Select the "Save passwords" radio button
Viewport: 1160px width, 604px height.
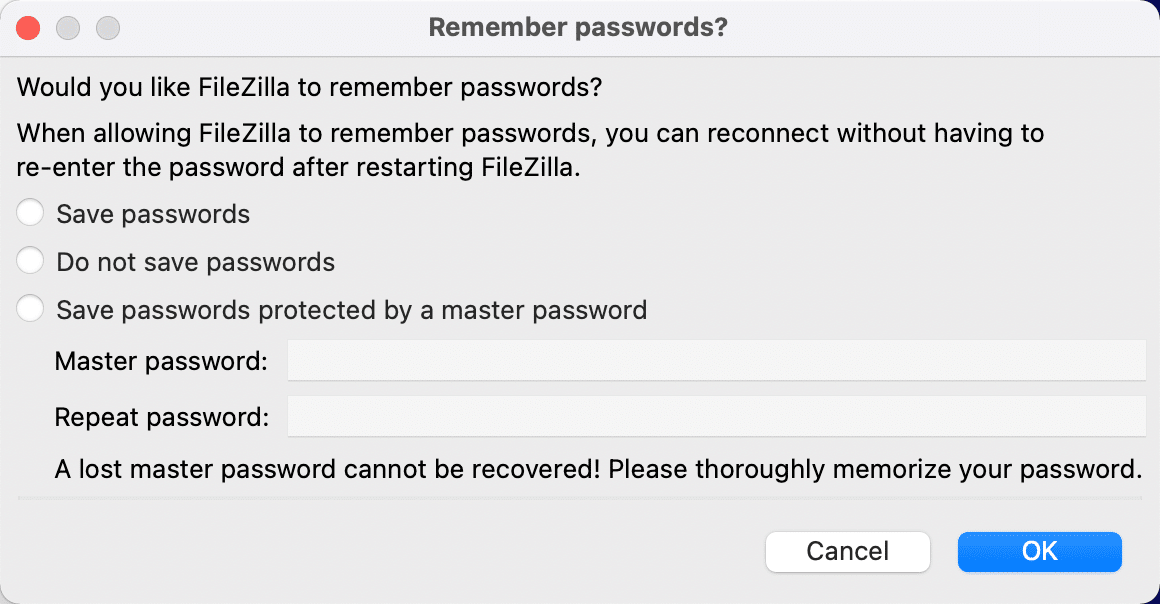(30, 212)
